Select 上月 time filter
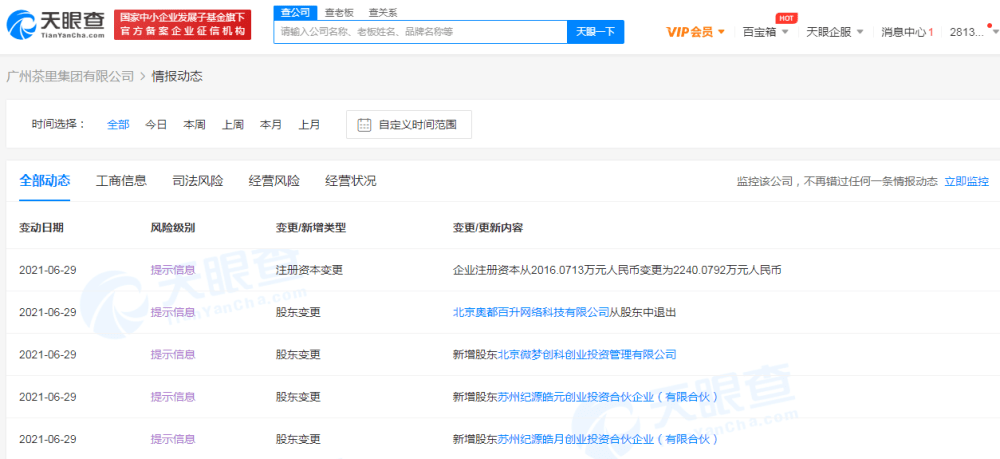The width and height of the screenshot is (1000, 459). [x=309, y=125]
